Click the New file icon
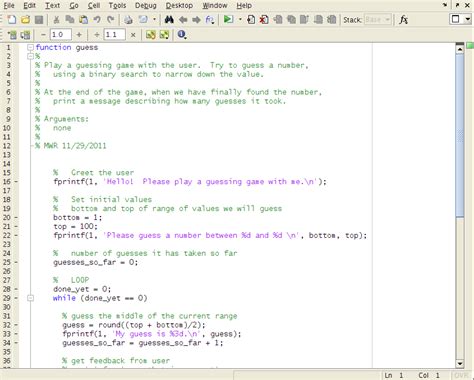The width and height of the screenshot is (474, 380). 12,20
